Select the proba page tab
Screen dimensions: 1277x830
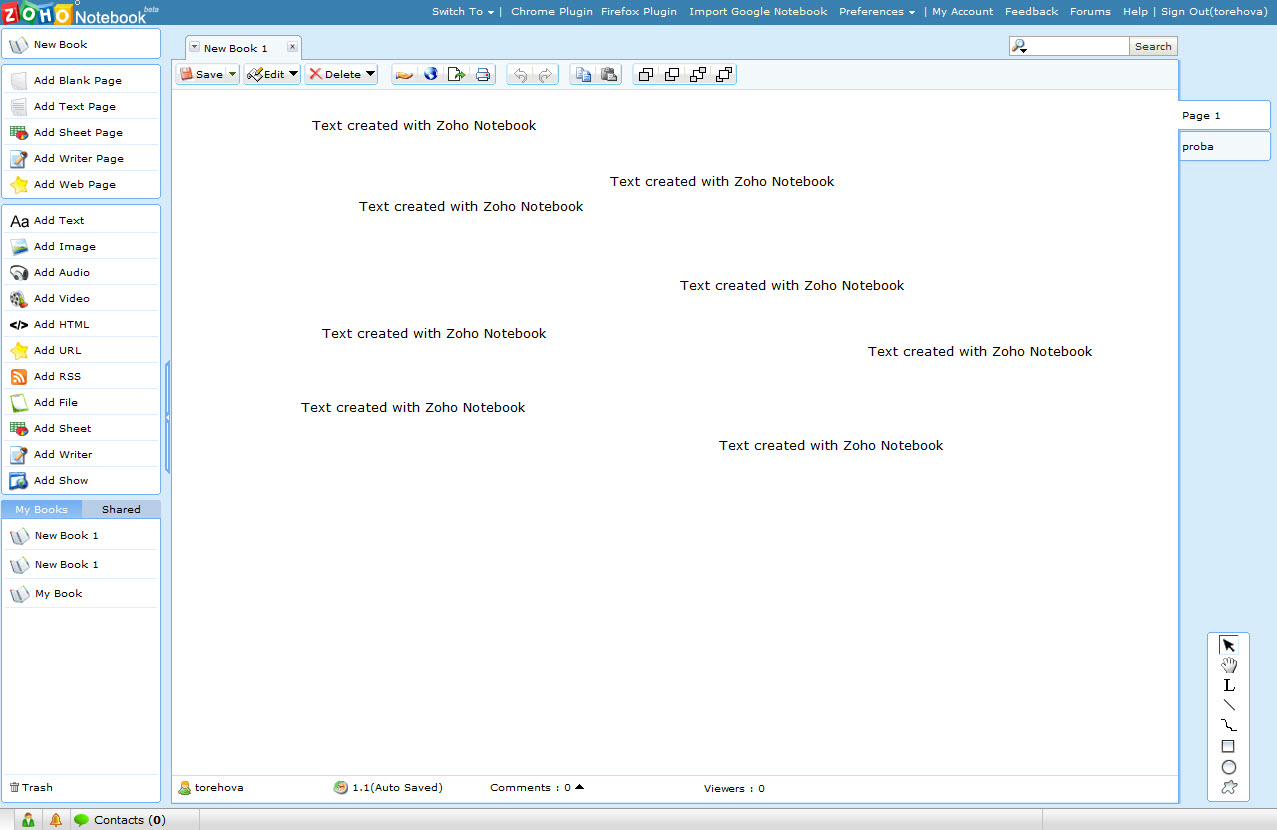(1225, 146)
